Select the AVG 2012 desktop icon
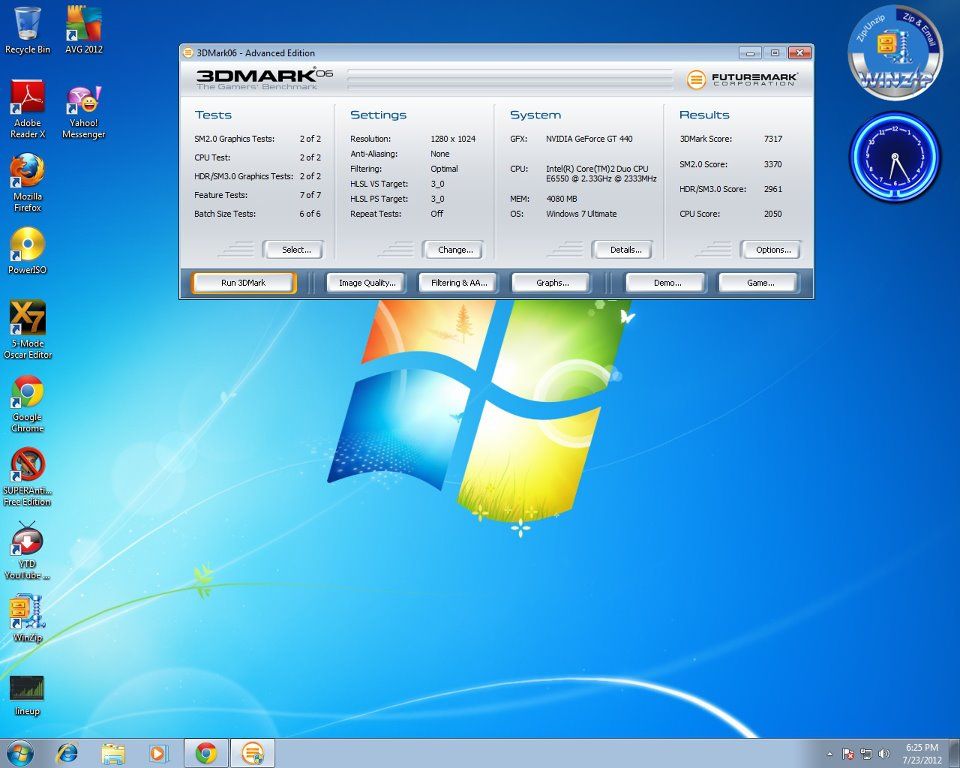This screenshot has height=768, width=960. (x=84, y=30)
